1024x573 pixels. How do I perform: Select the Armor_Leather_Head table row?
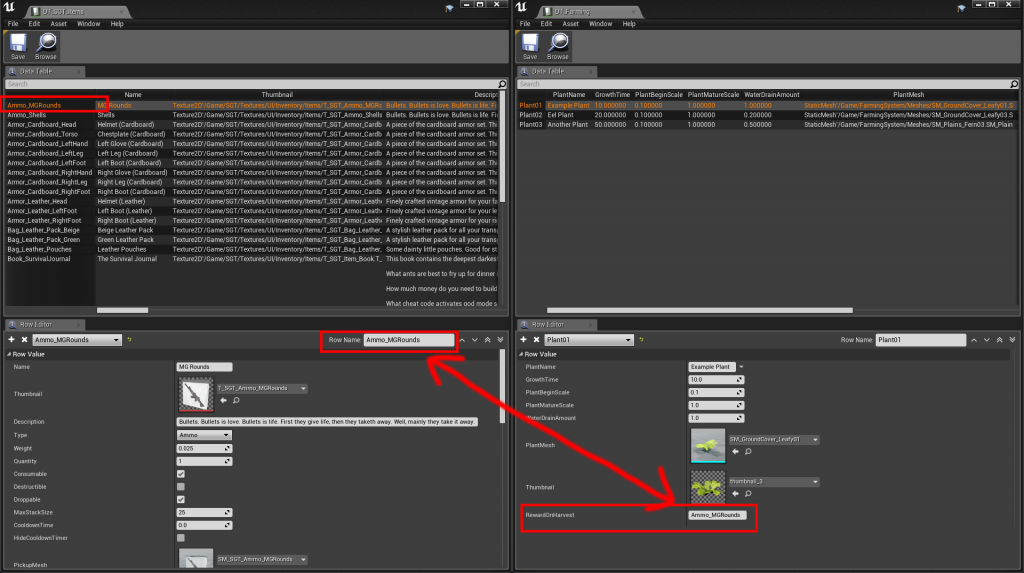(42, 201)
